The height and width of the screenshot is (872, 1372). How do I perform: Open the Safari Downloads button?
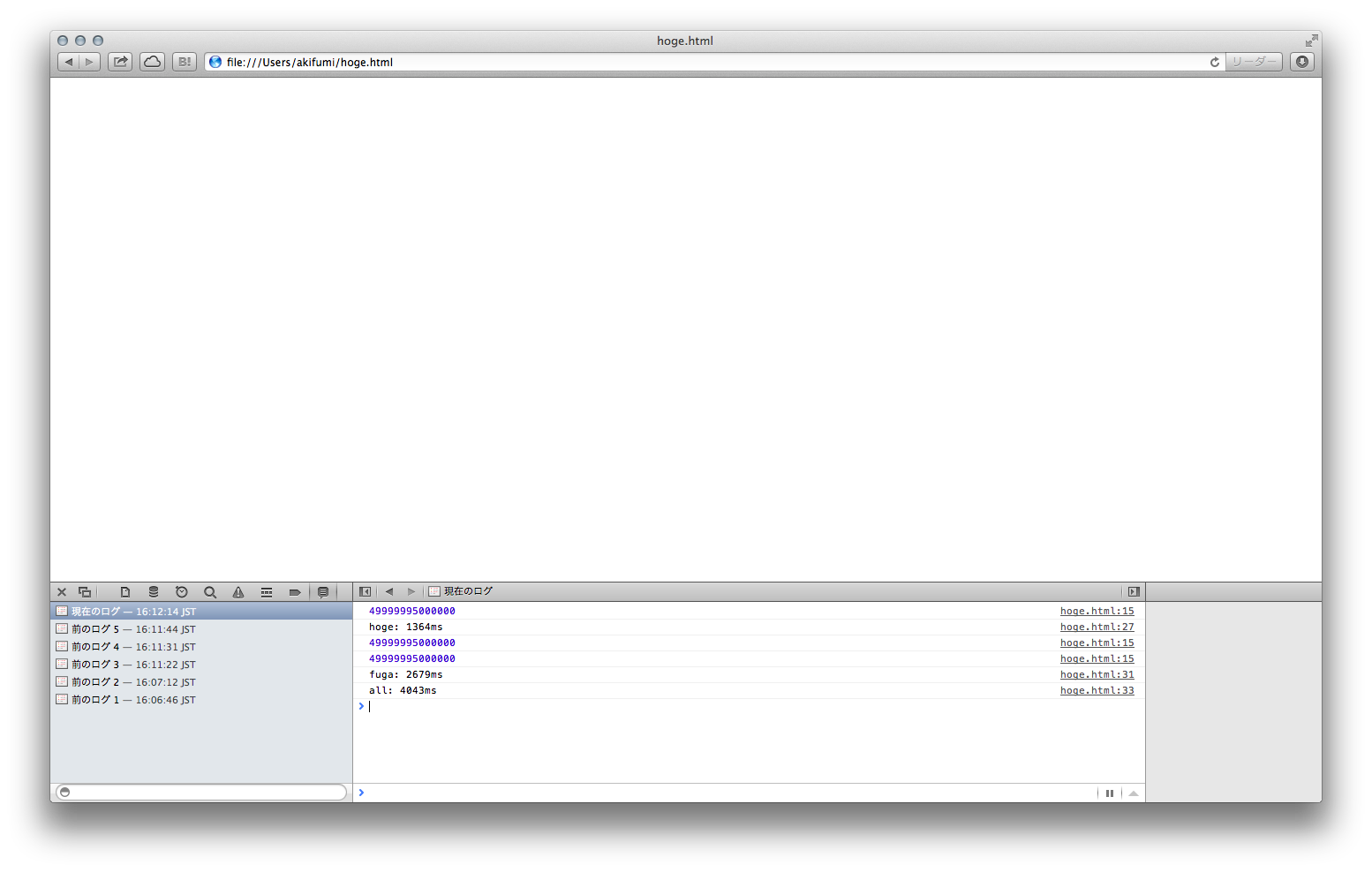(x=1301, y=62)
